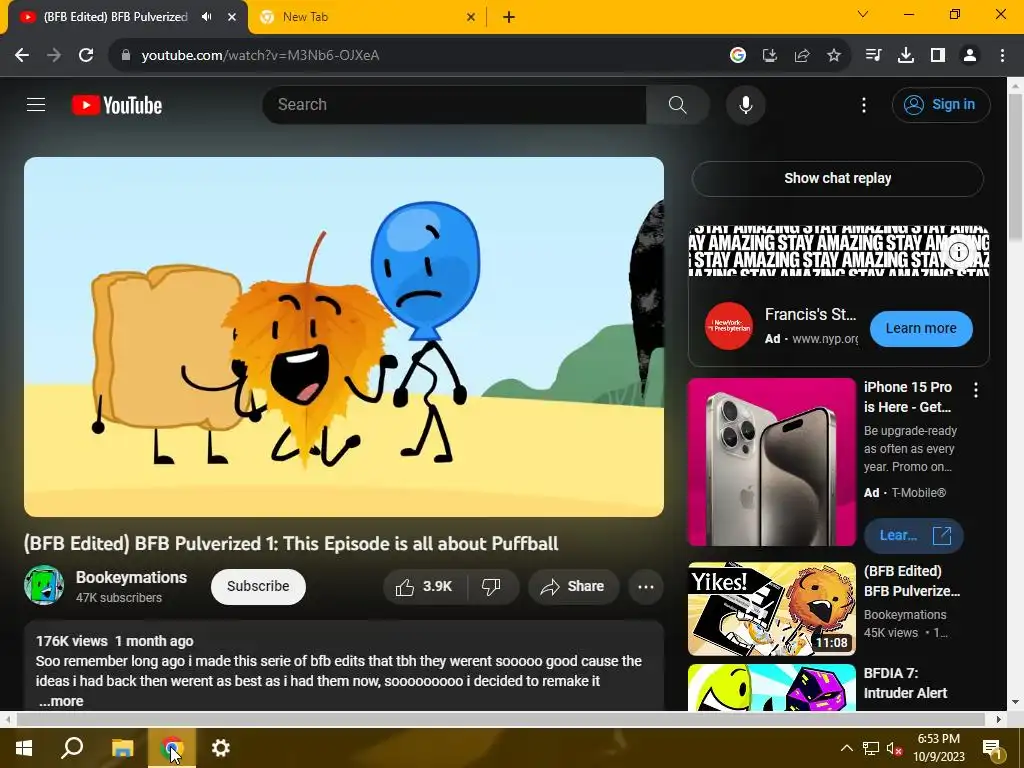Close the BFB Edited YouTube tab
This screenshot has height=768, width=1024.
tap(232, 17)
